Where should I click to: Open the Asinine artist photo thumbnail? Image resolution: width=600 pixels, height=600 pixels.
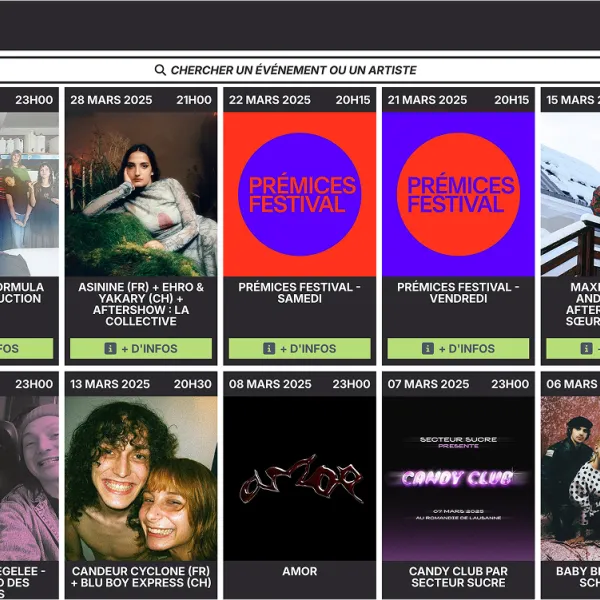click(x=141, y=194)
